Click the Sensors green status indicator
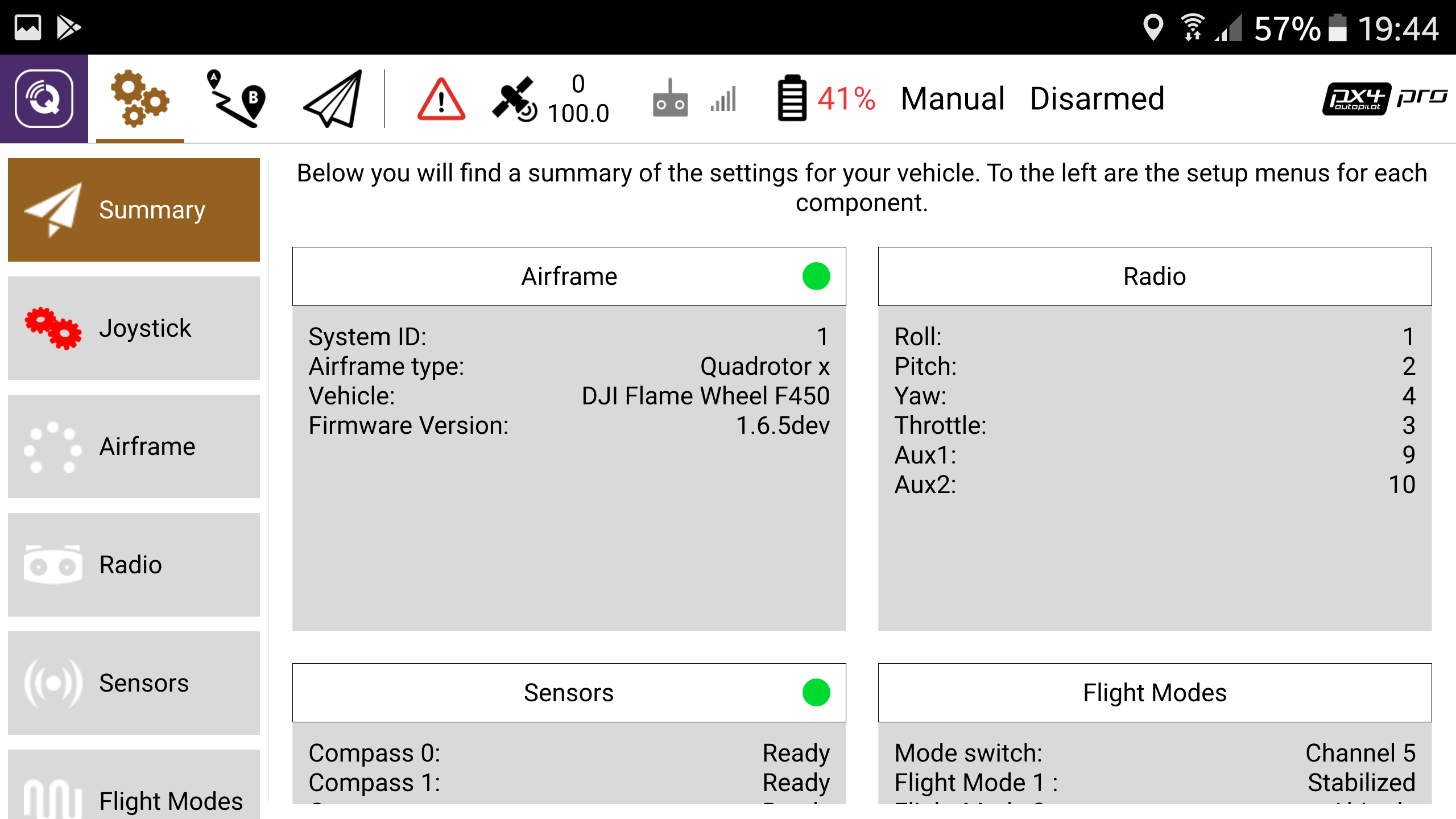1456x819 pixels. [x=815, y=693]
